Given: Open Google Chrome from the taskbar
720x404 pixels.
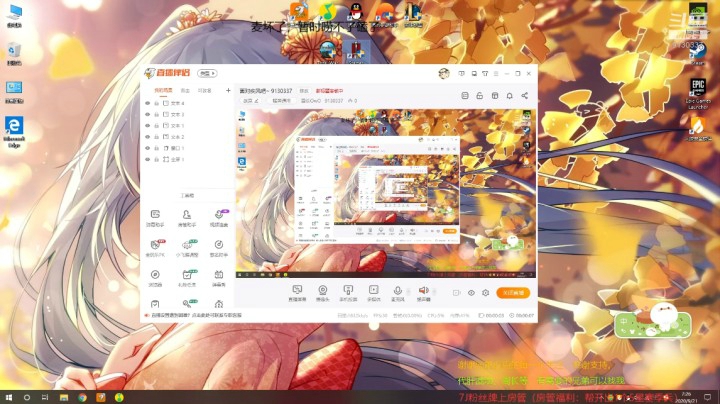Looking at the screenshot, I should click(x=82, y=397).
